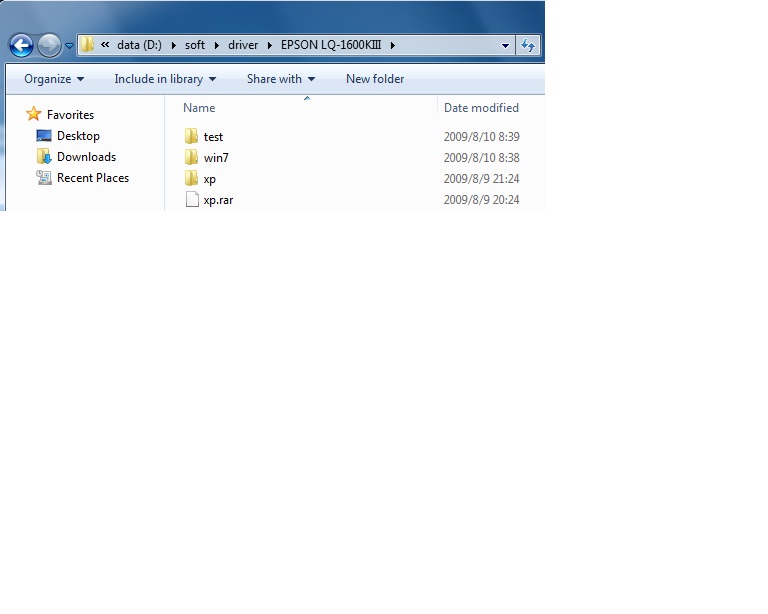Navigate to data (D:) breadcrumb
This screenshot has height=614, width=768.
pos(139,45)
